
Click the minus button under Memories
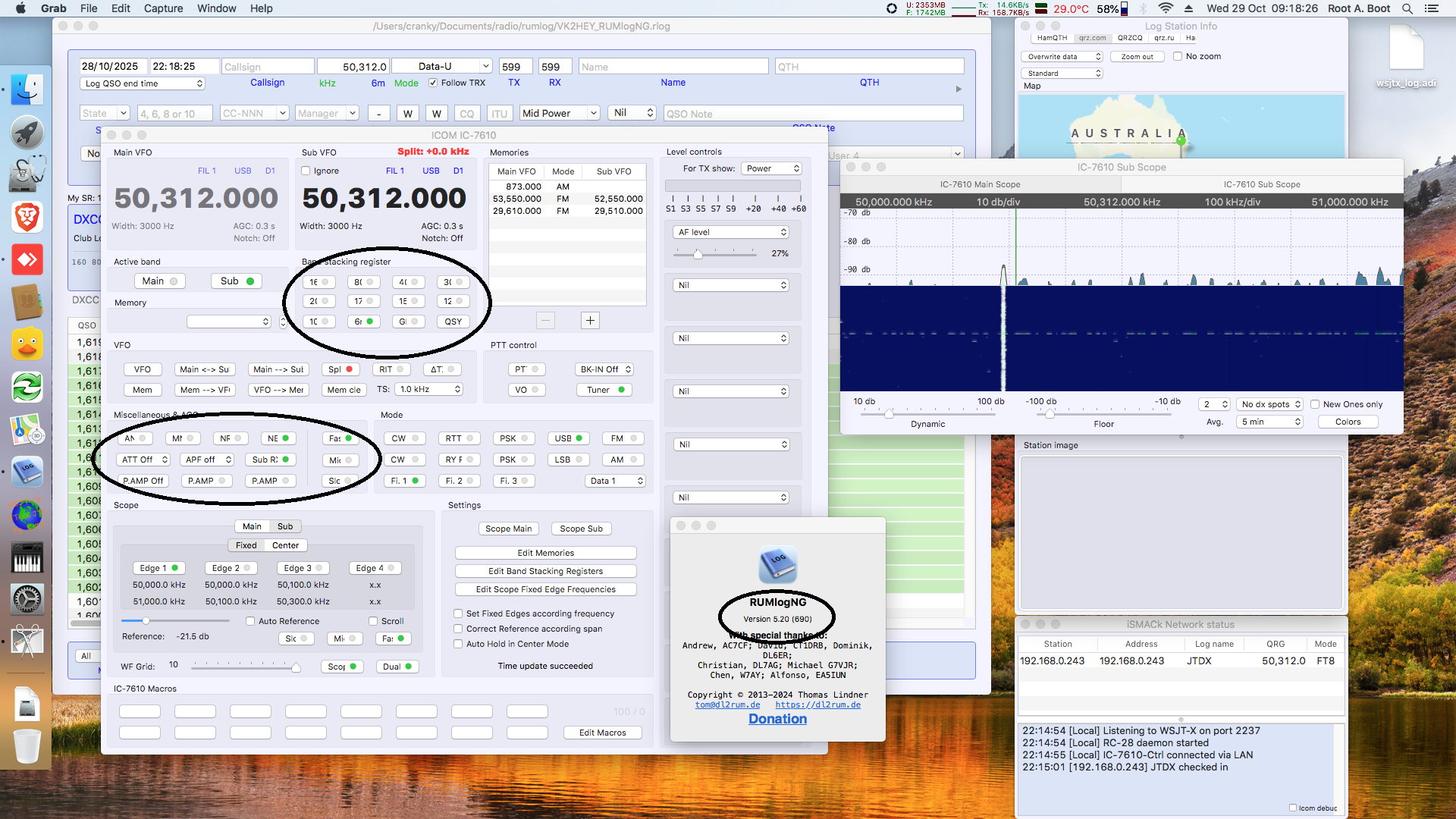point(545,321)
